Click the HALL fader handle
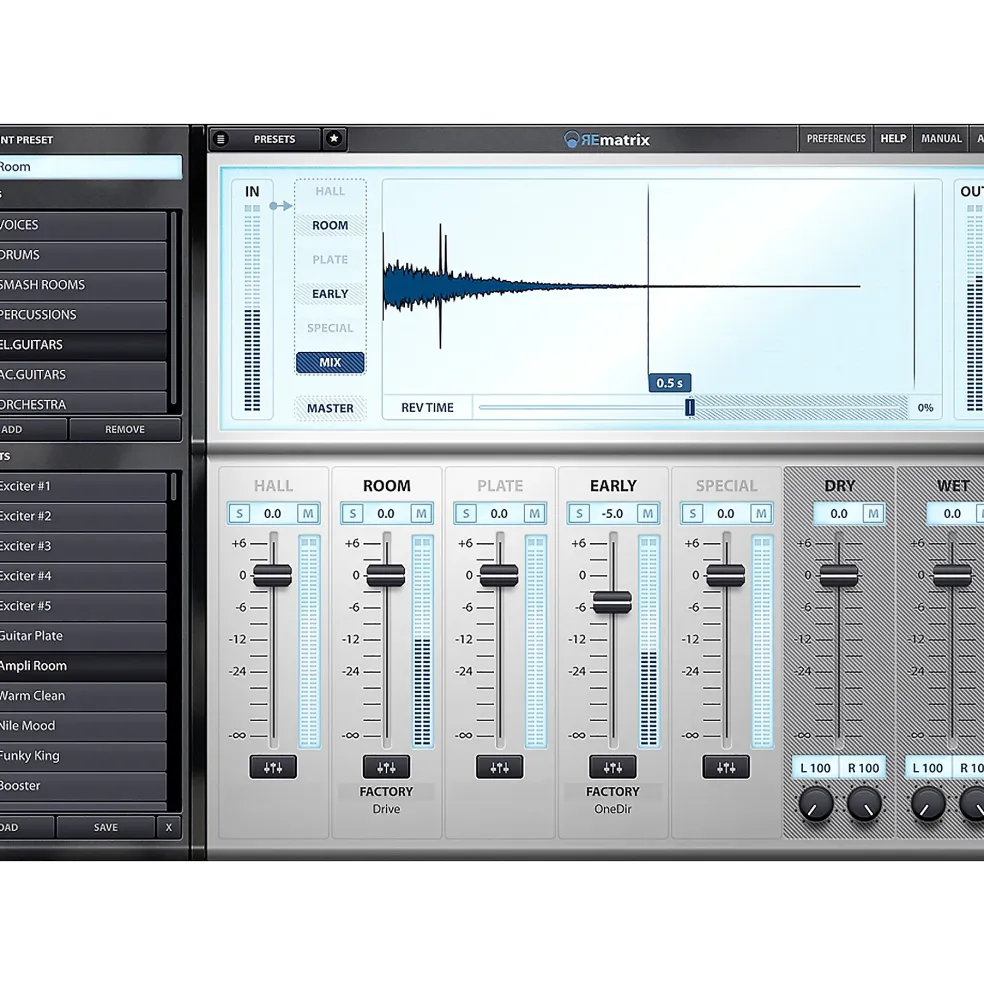This screenshot has height=985, width=984. (273, 575)
